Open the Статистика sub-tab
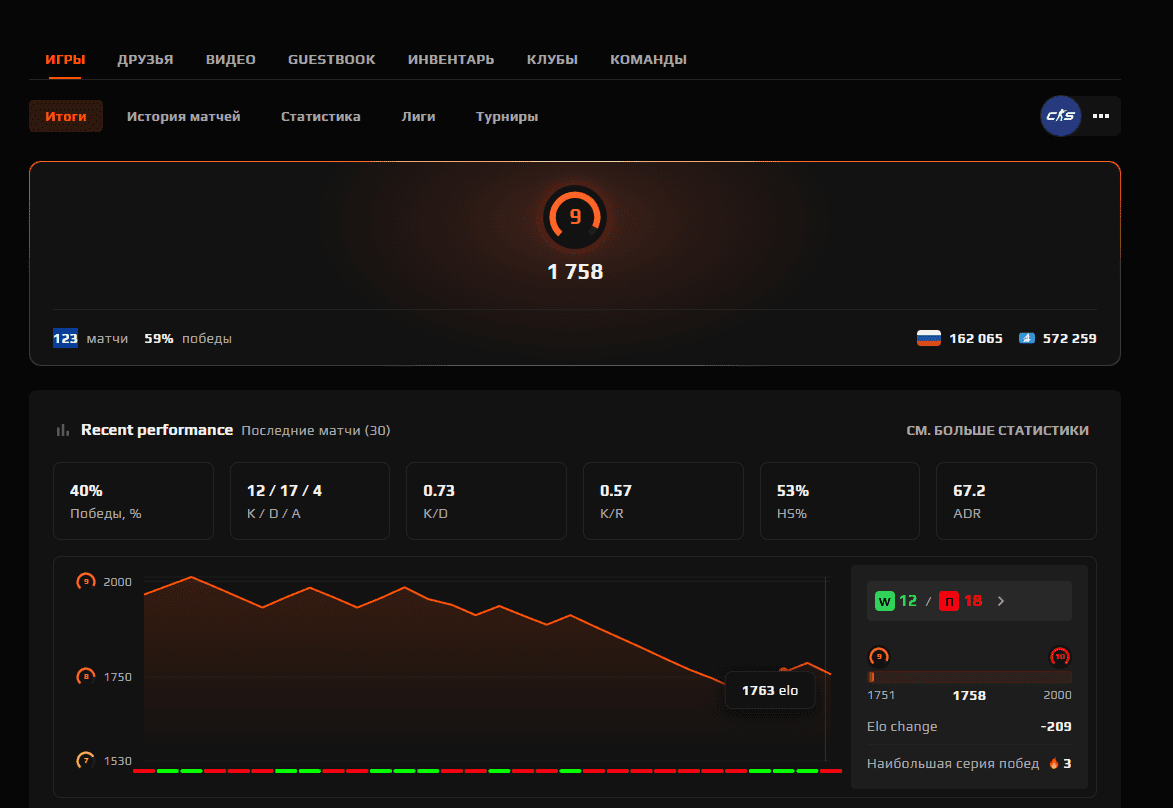The height and width of the screenshot is (808, 1173). [320, 116]
